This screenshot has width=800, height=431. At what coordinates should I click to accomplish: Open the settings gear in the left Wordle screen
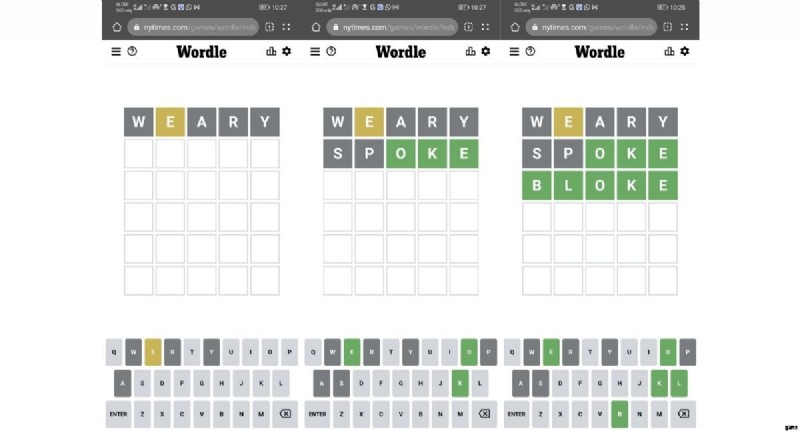(287, 52)
